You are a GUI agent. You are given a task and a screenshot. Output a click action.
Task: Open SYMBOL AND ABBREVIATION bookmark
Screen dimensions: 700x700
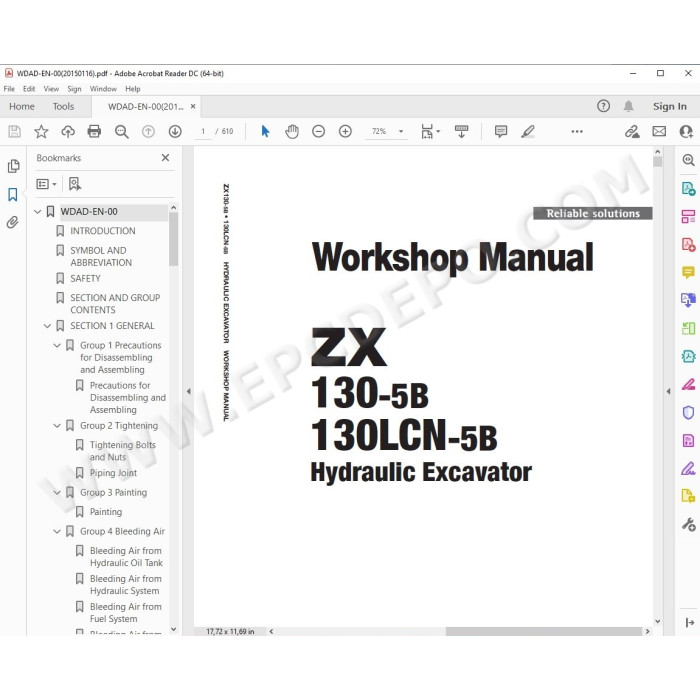click(101, 256)
